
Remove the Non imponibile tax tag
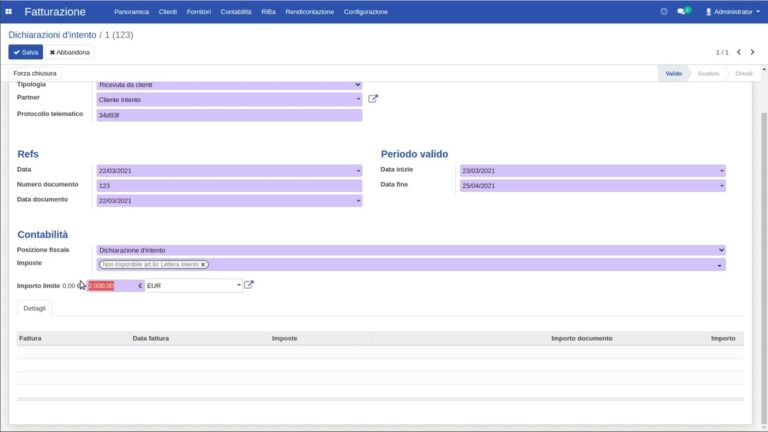(203, 264)
